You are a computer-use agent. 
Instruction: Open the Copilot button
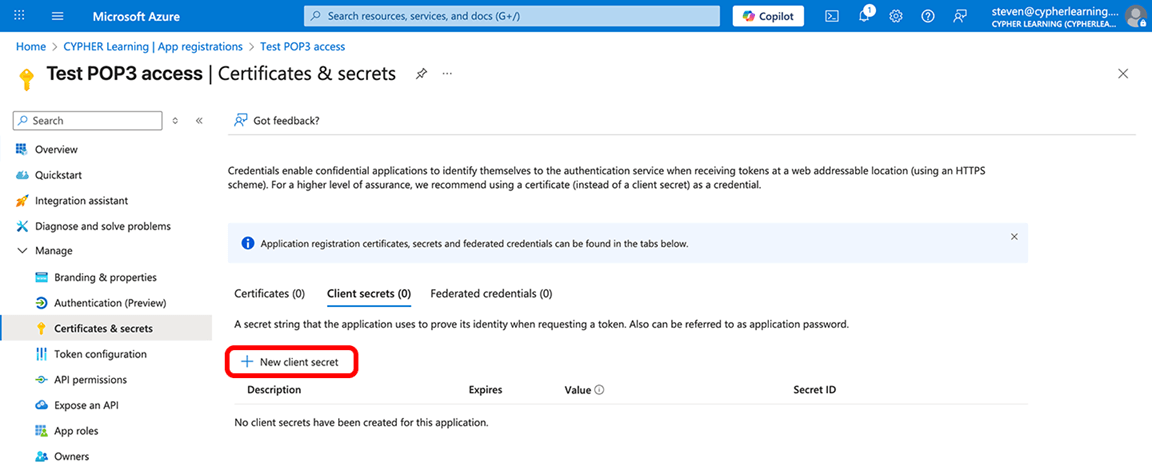[768, 16]
